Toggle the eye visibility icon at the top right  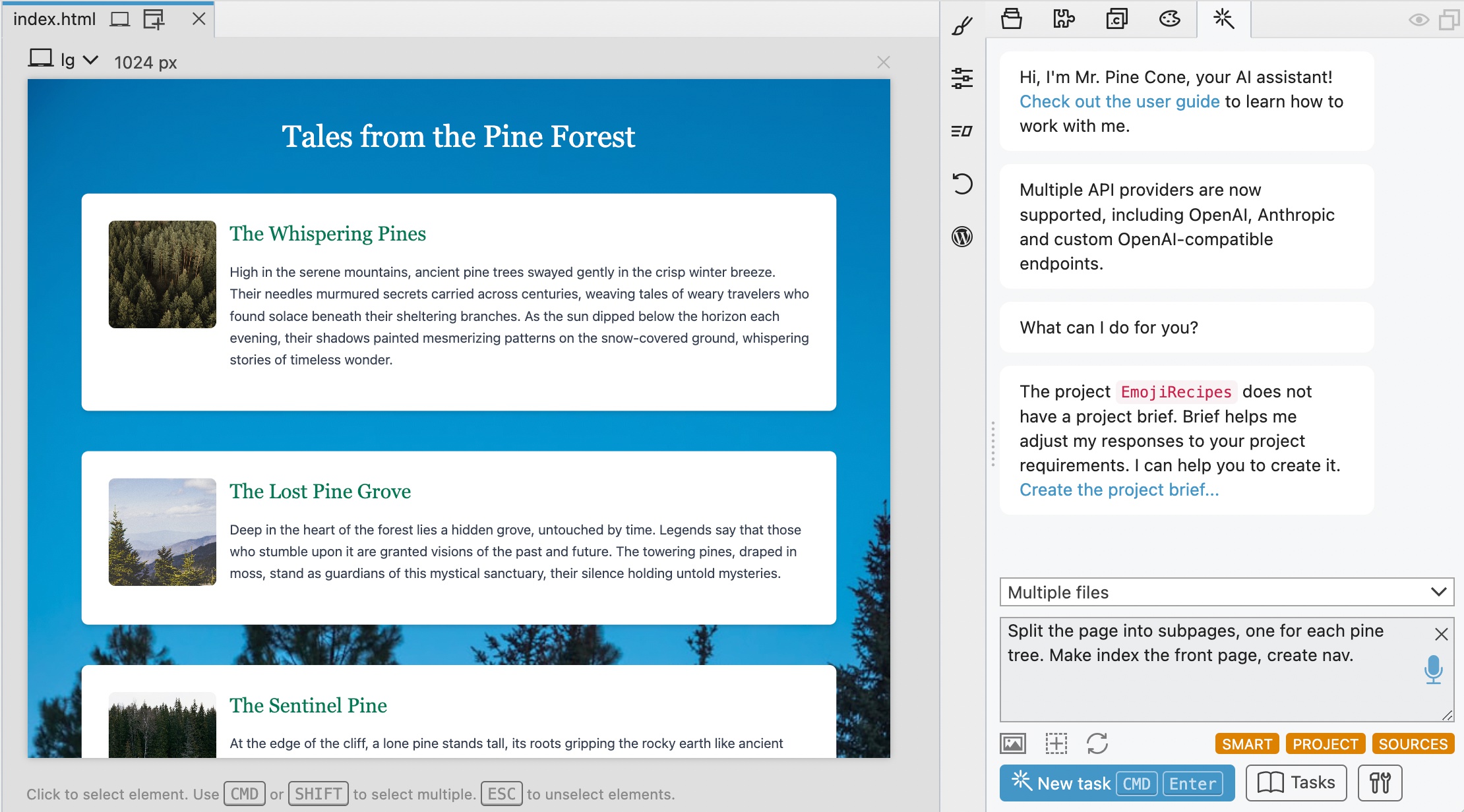pos(1418,20)
